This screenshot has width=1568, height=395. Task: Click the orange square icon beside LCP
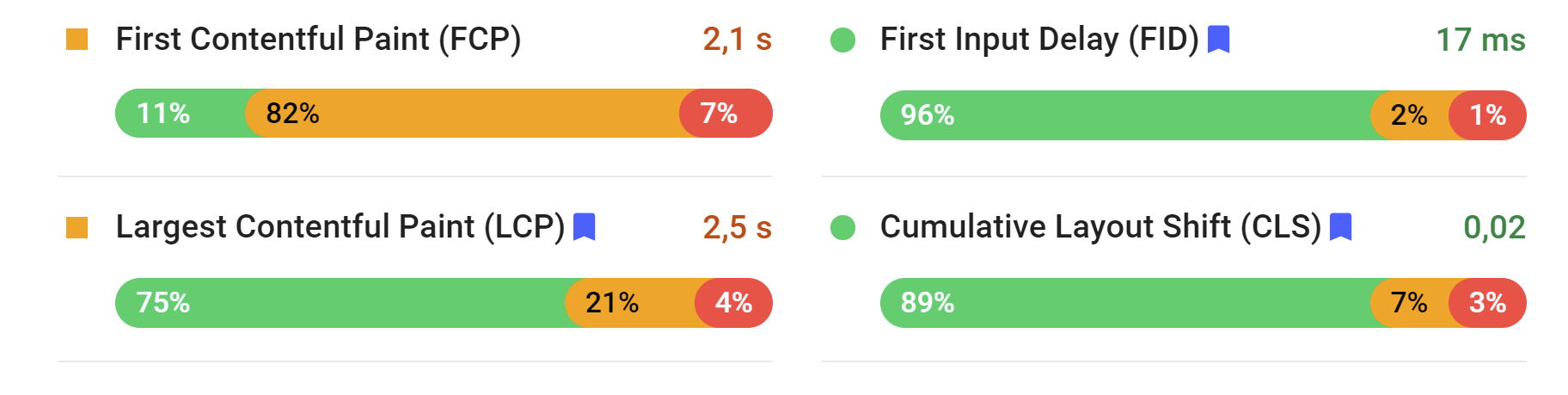77,227
